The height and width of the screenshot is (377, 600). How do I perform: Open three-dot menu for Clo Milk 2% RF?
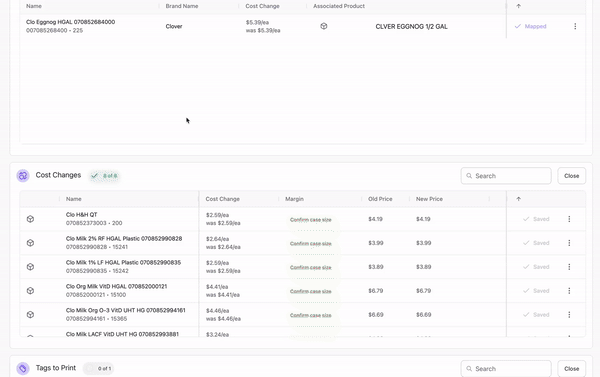coord(569,243)
